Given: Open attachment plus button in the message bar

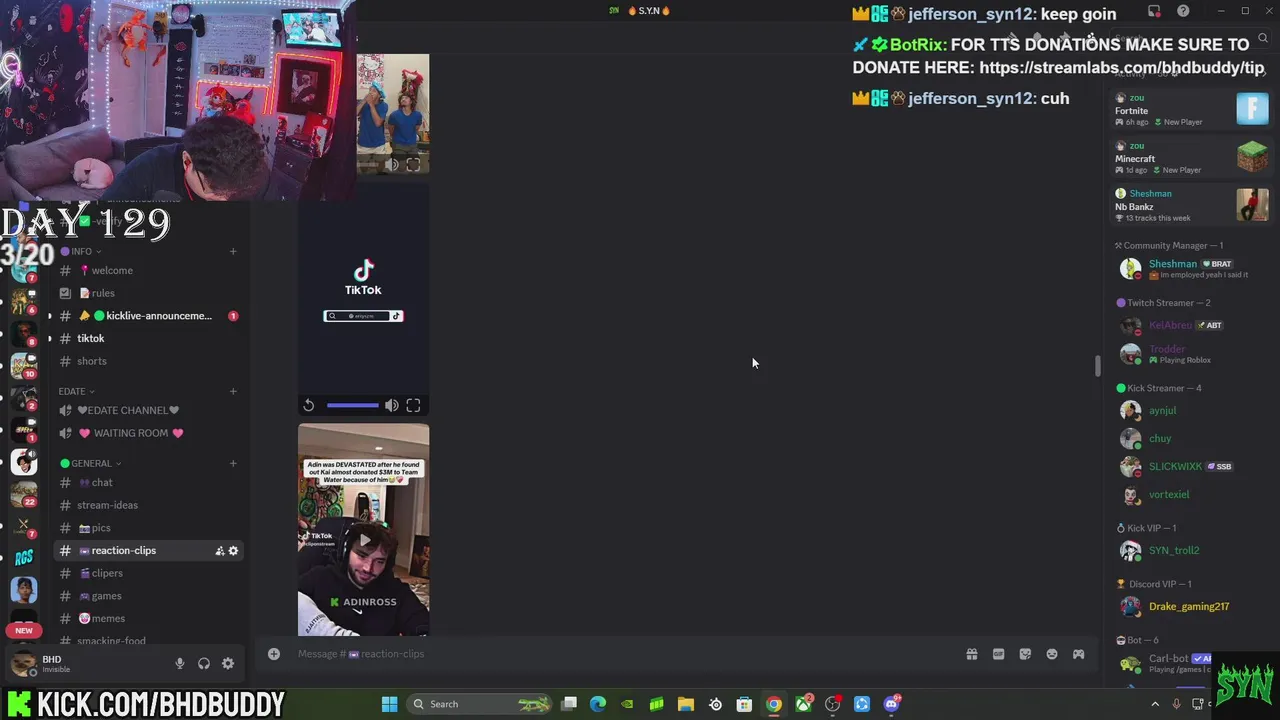Looking at the screenshot, I should coord(273,654).
